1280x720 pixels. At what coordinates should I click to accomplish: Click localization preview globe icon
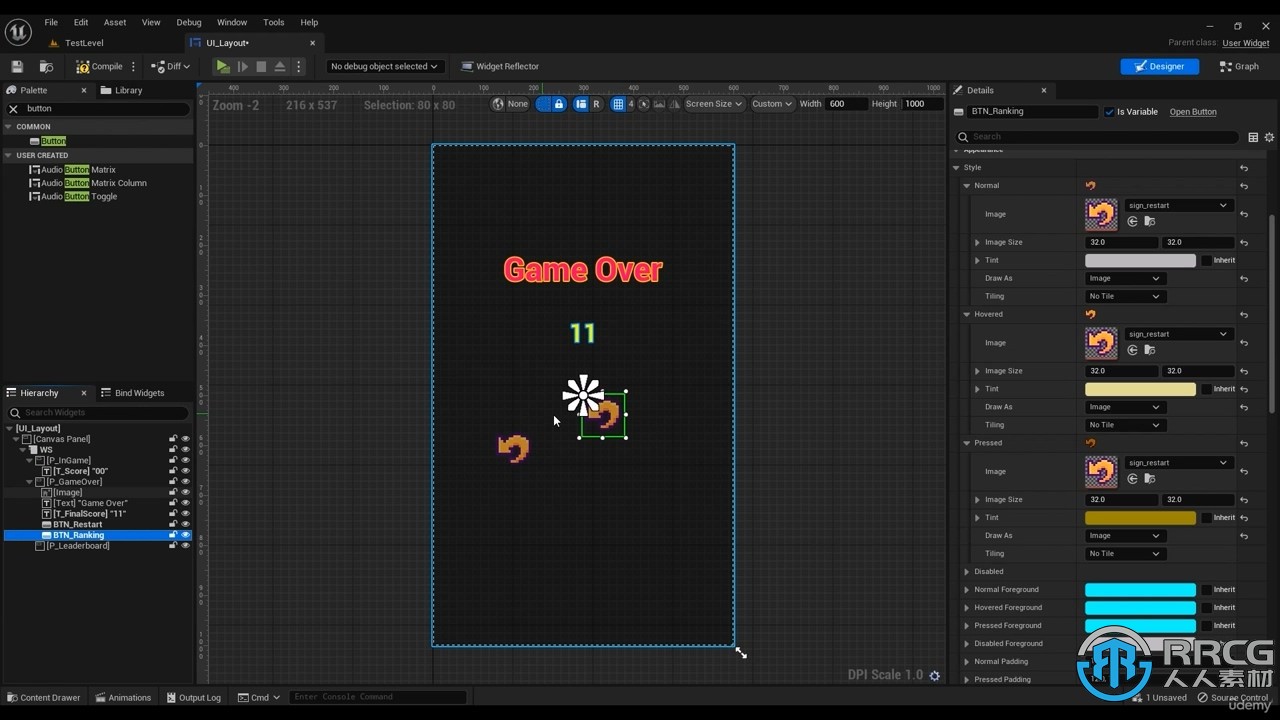[x=498, y=104]
